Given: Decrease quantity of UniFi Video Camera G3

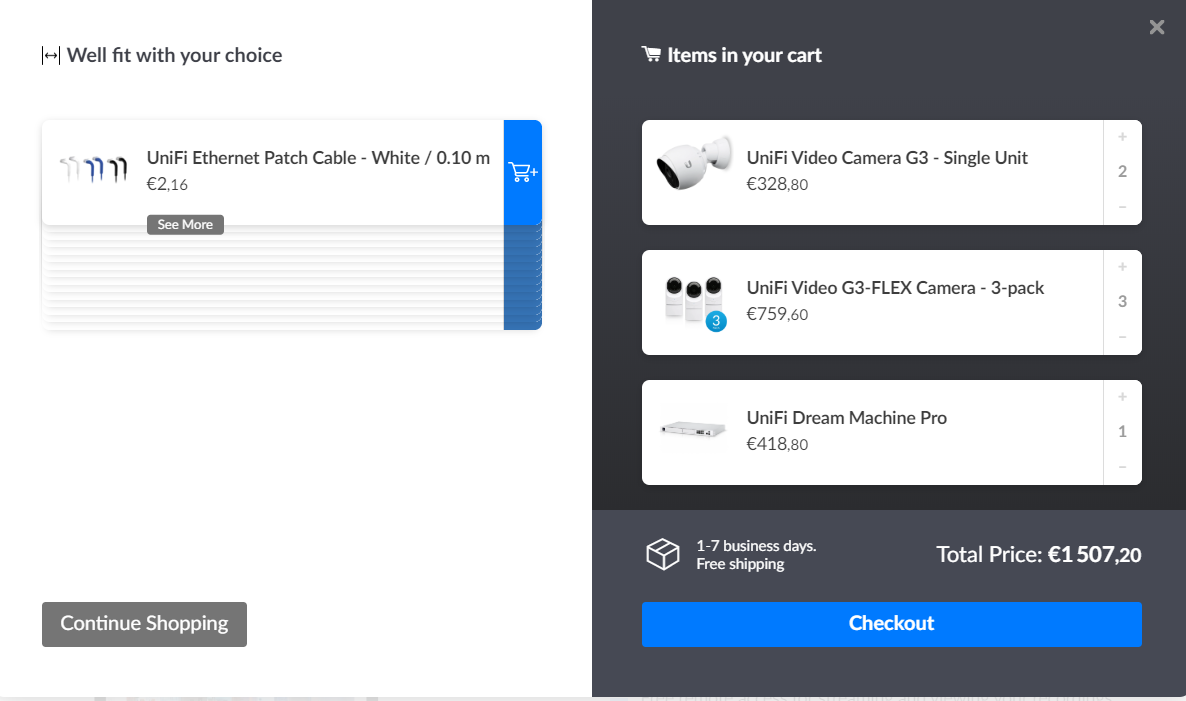Looking at the screenshot, I should tap(1122, 207).
